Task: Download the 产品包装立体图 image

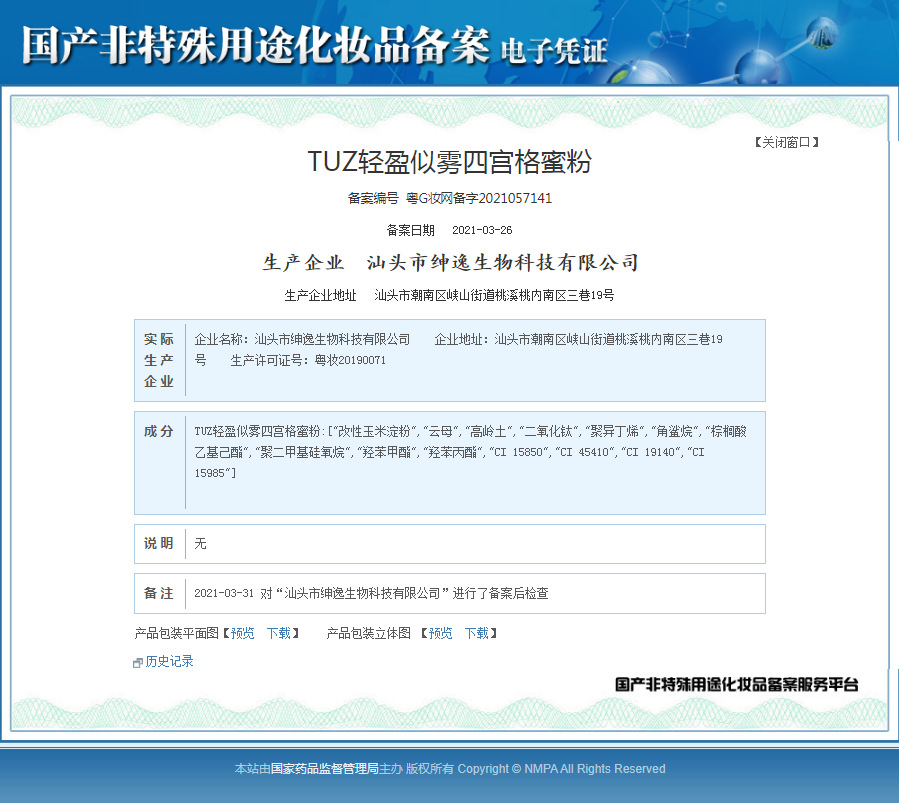Action: click(476, 633)
